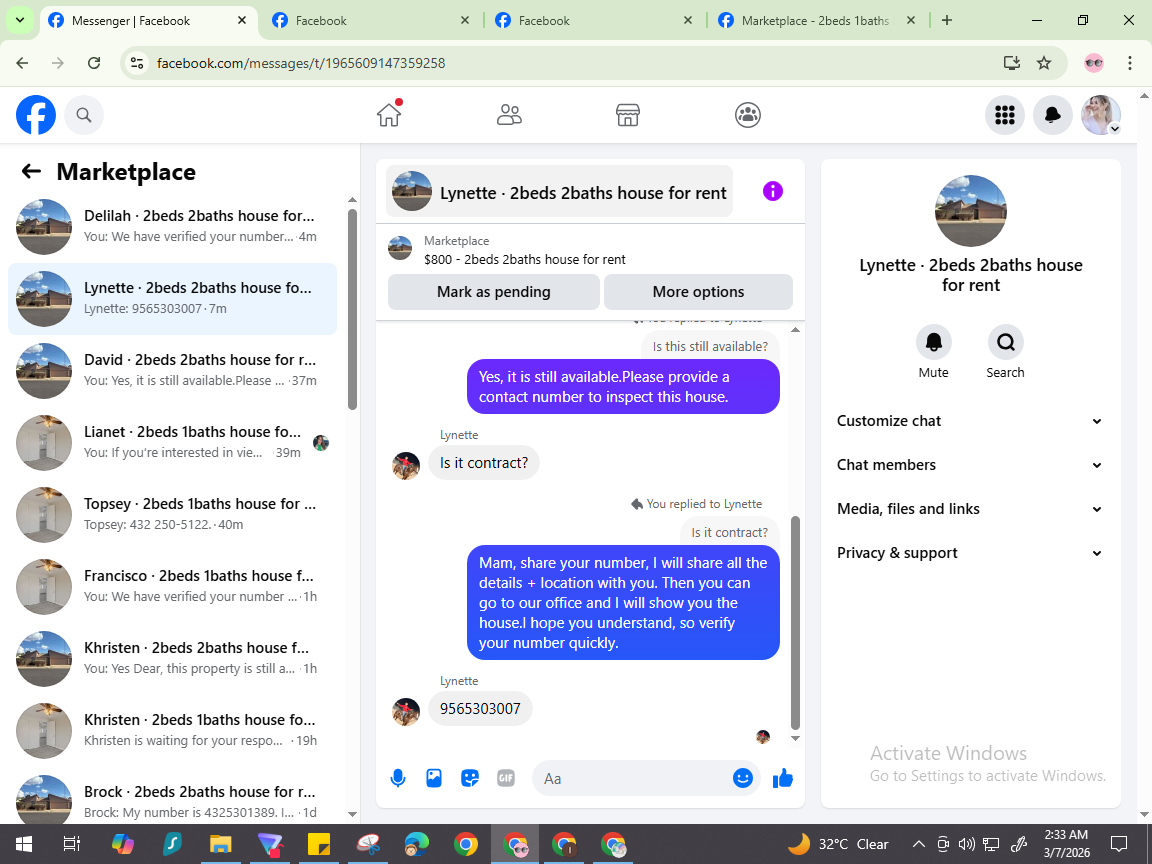View site information icon in address bar
This screenshot has width=1152, height=864.
pyautogui.click(x=137, y=63)
